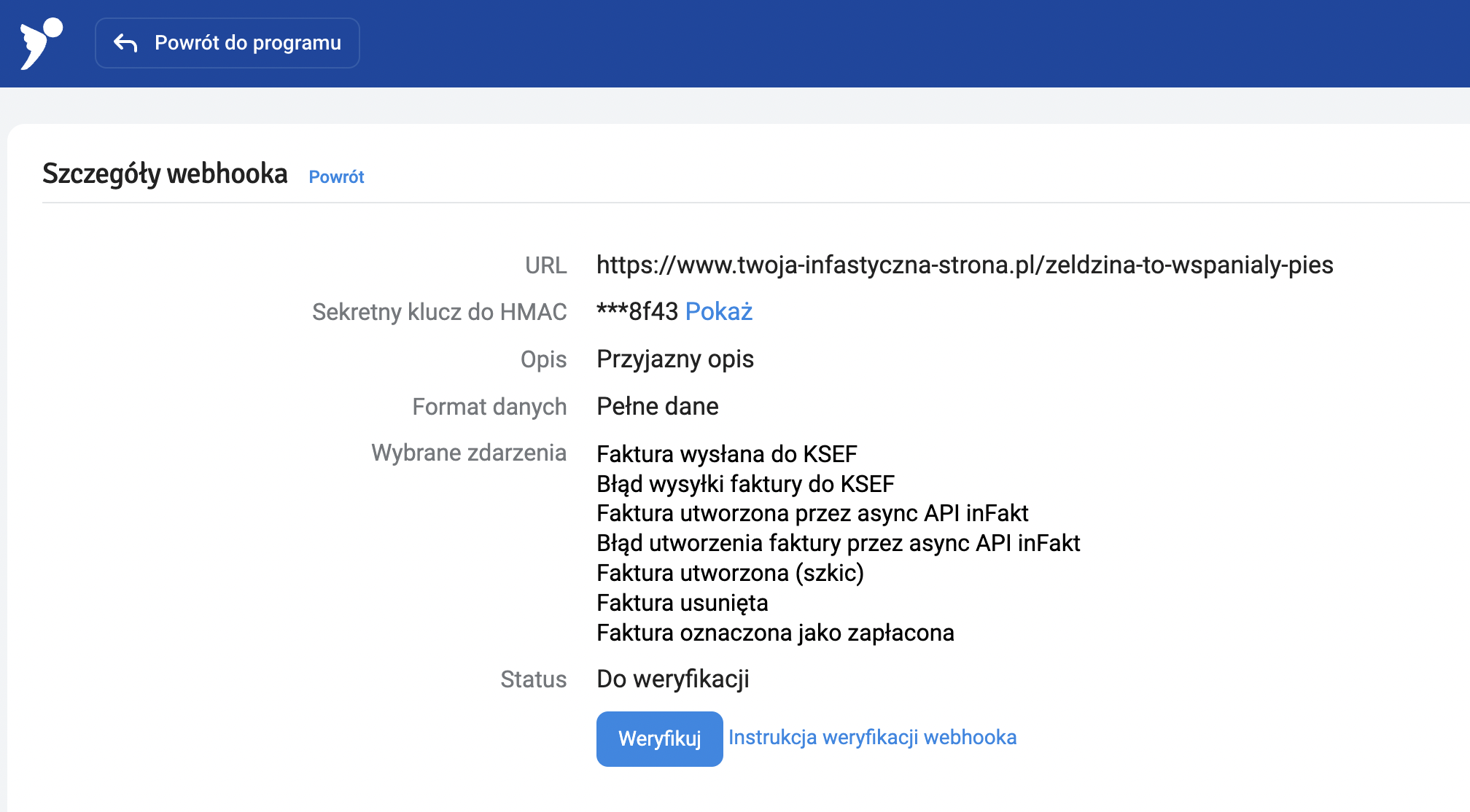This screenshot has width=1470, height=812.
Task: Click event Faktura wysłana do KSEF
Action: 727,454
